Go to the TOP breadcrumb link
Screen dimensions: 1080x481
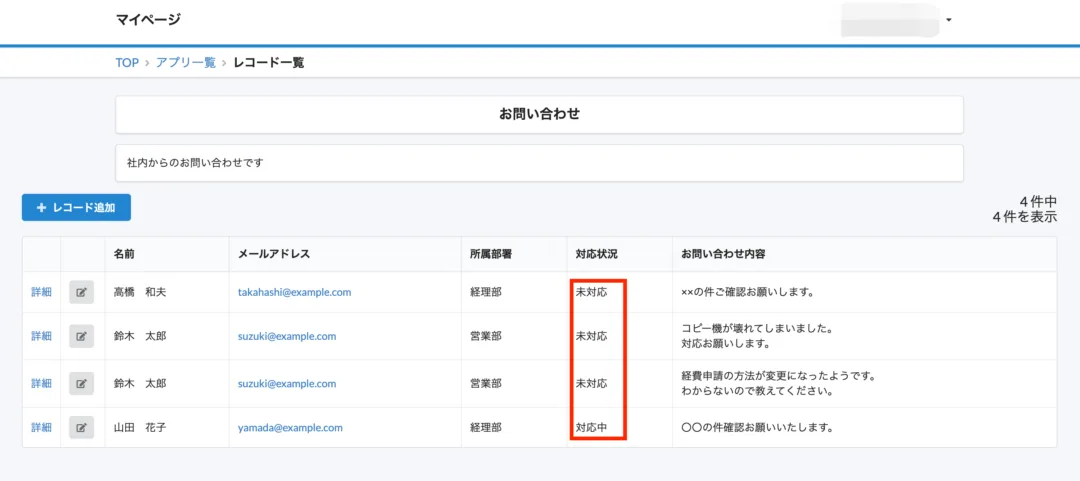(127, 63)
